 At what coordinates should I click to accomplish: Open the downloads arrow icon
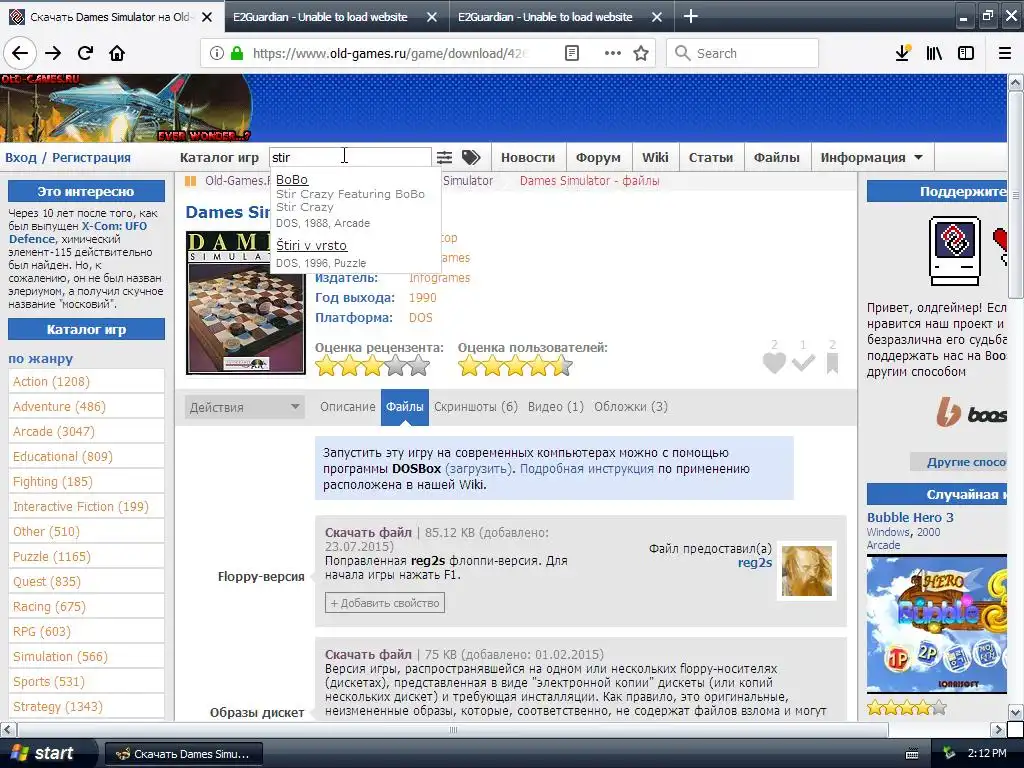[x=903, y=53]
